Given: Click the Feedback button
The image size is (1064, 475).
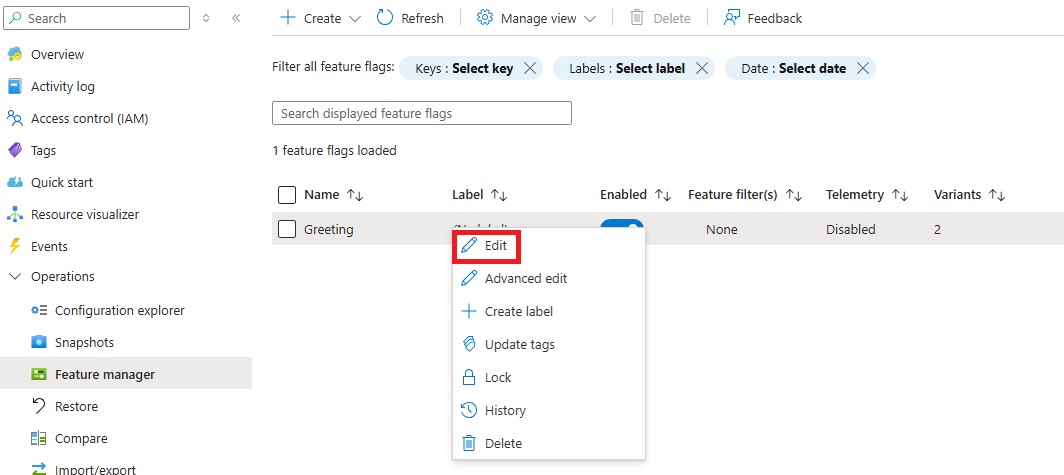Looking at the screenshot, I should tap(762, 18).
